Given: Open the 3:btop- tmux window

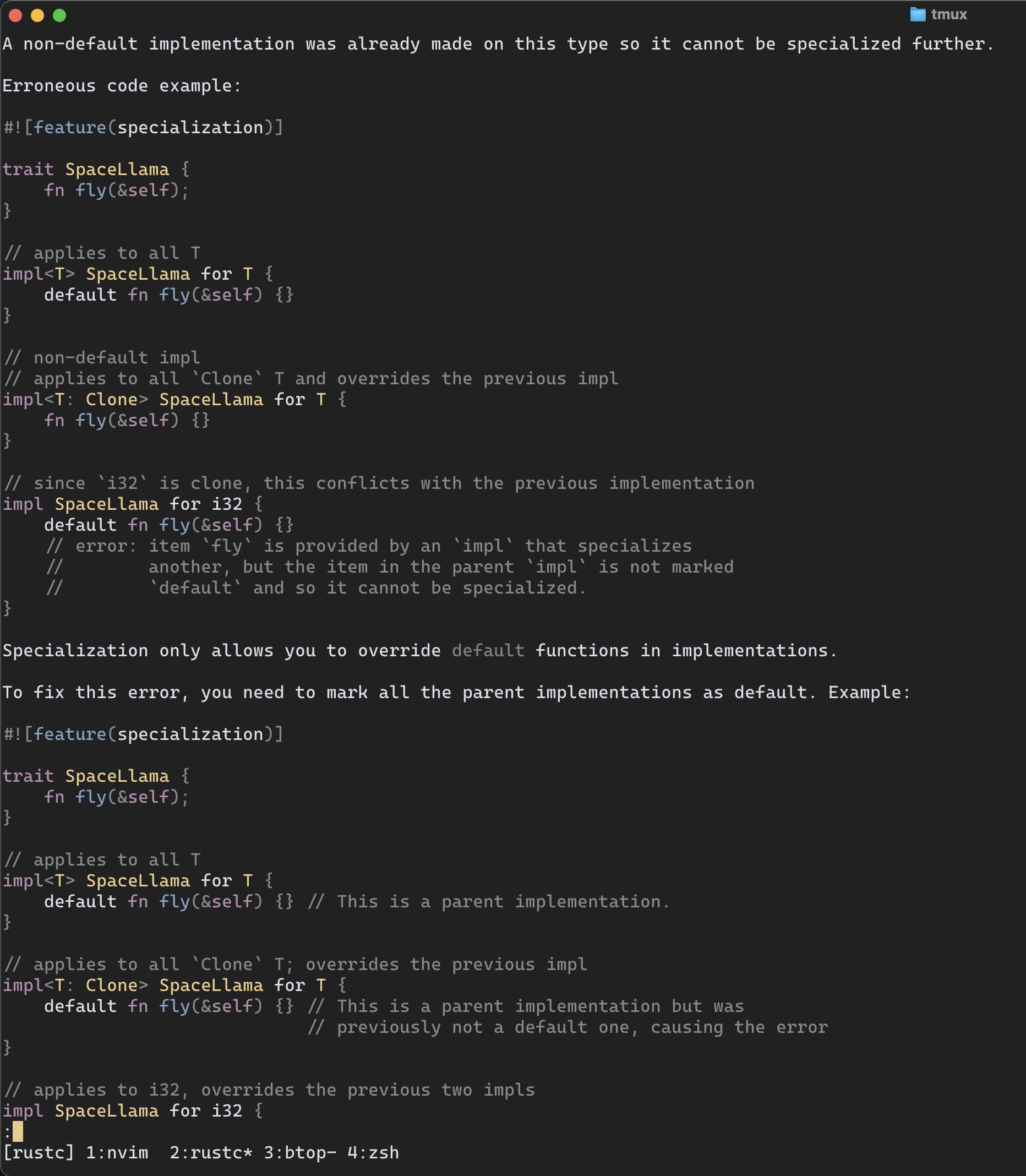Looking at the screenshot, I should tap(299, 1152).
